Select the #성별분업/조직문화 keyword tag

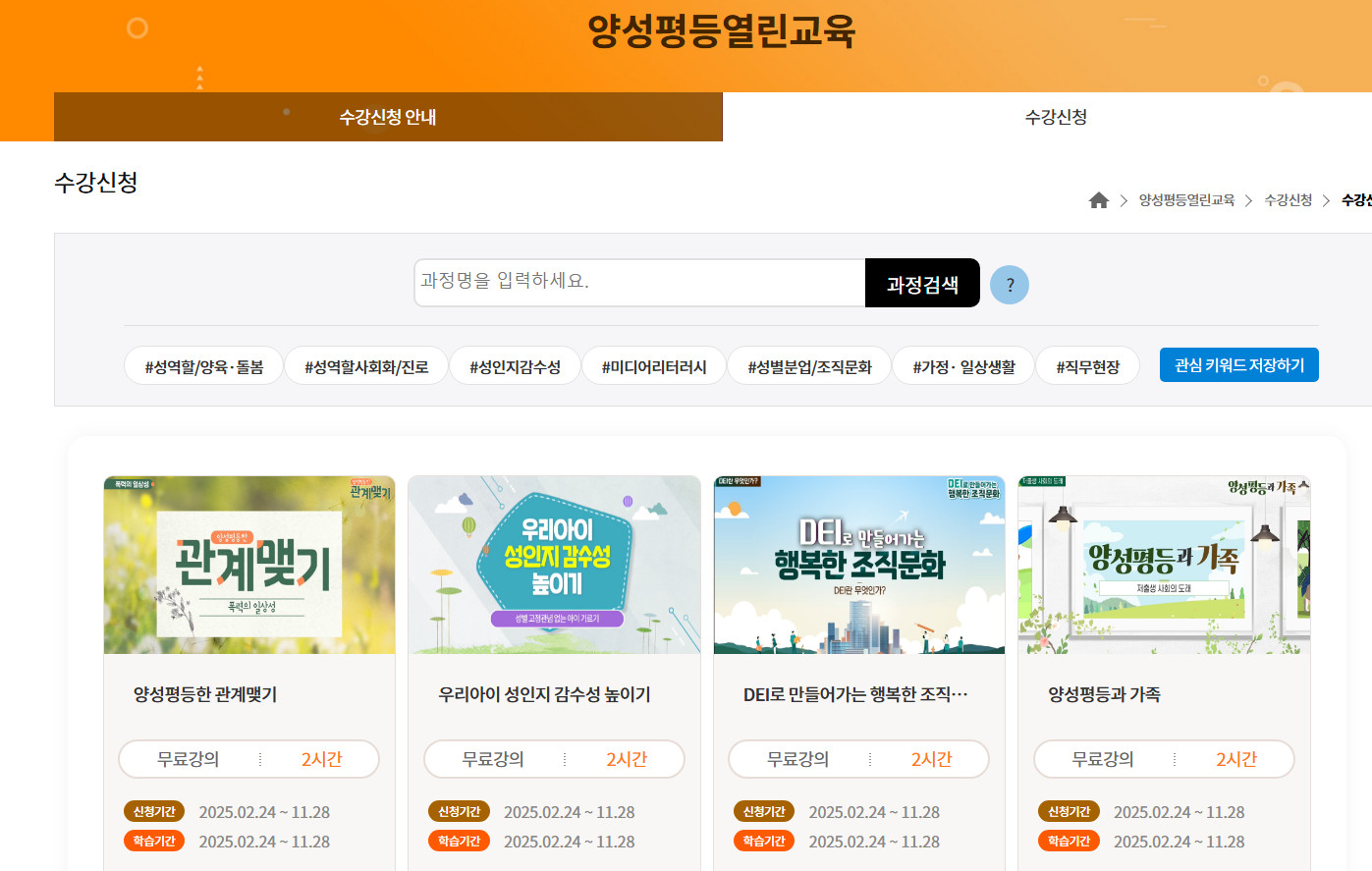coord(809,366)
